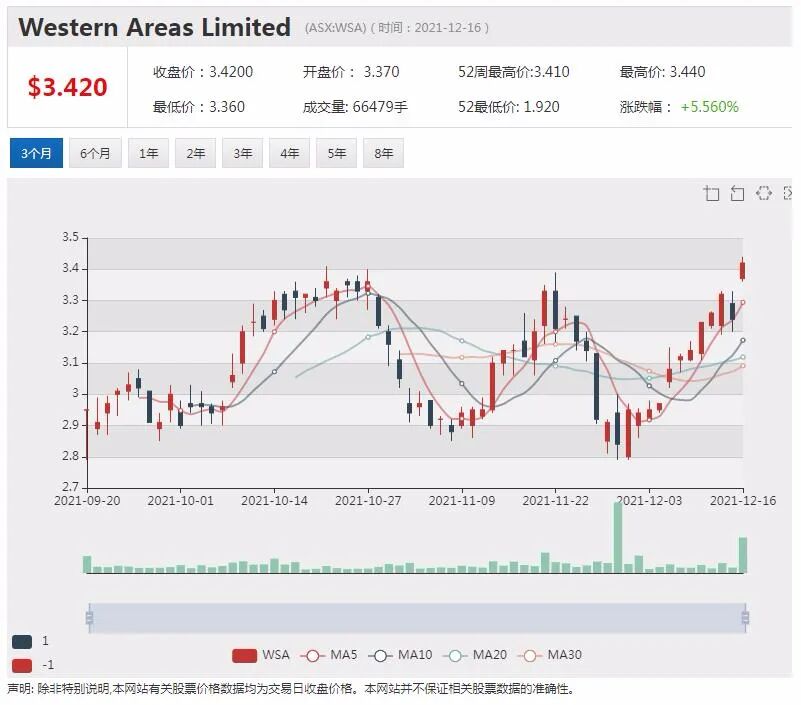Click the 最低价：3.360 value

199,107
